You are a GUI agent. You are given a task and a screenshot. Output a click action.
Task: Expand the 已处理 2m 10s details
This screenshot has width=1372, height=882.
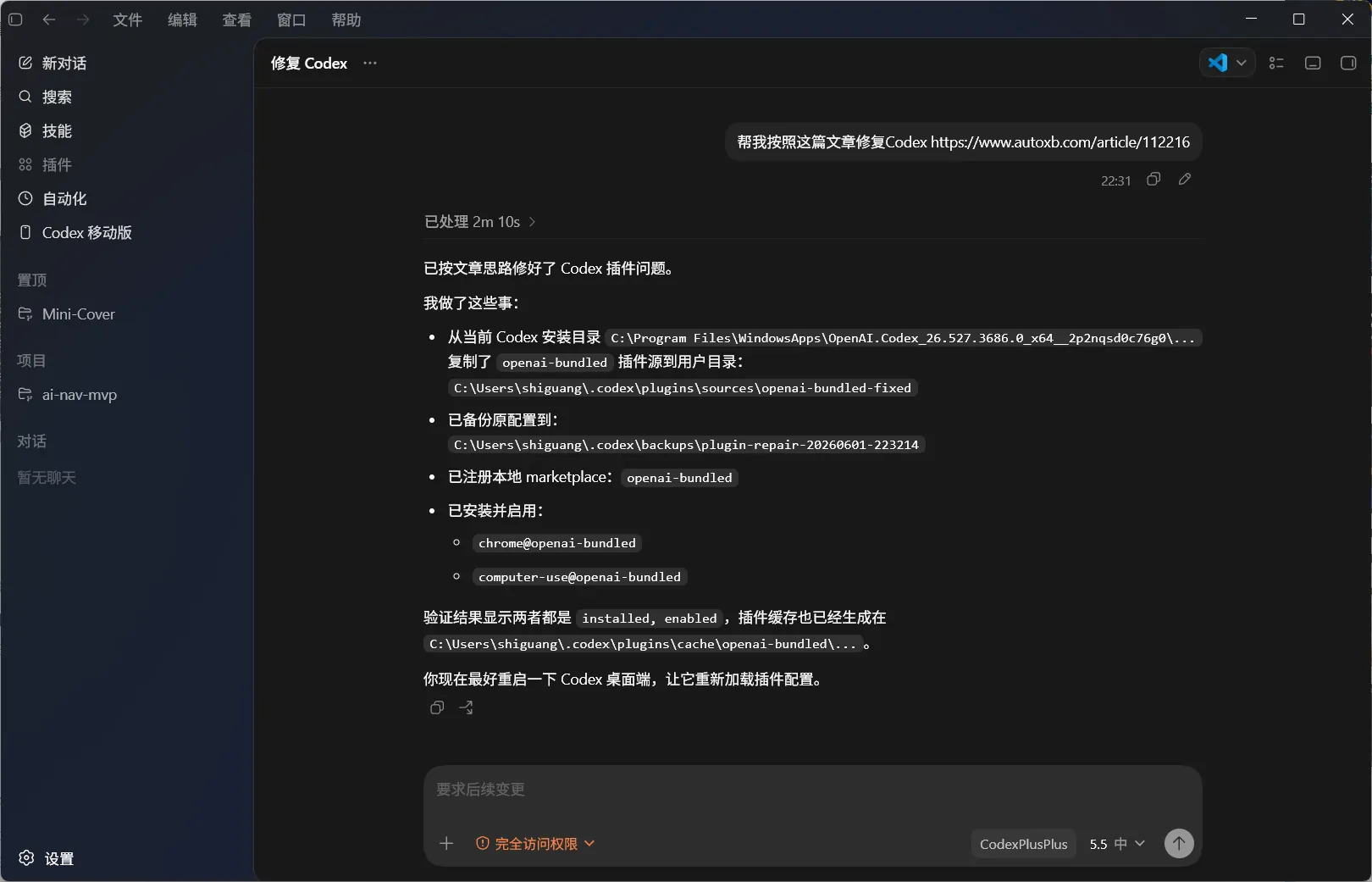tap(480, 222)
